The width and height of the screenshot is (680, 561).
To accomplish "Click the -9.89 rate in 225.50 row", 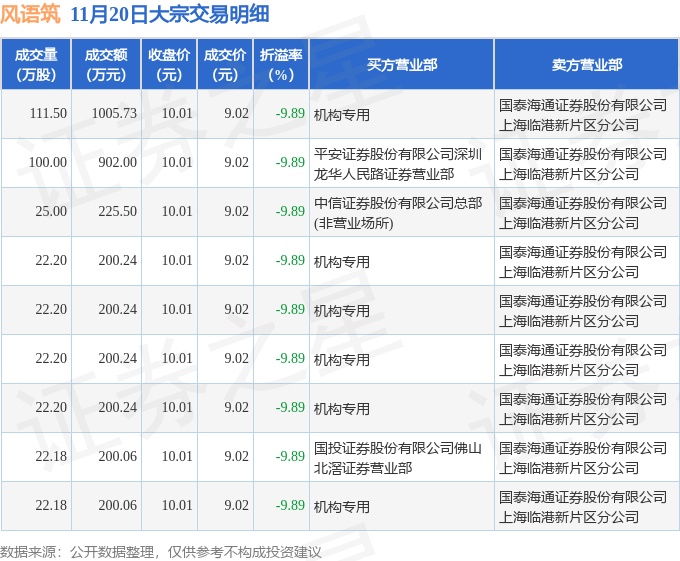I will pyautogui.click(x=290, y=212).
